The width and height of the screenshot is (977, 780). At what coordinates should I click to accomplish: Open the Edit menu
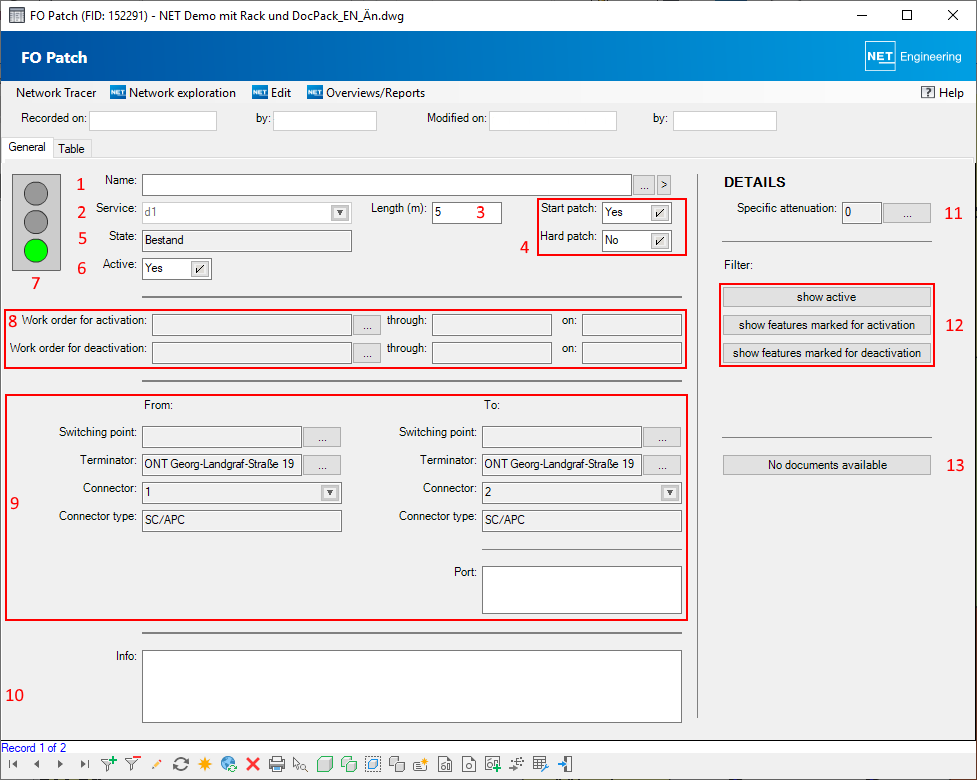click(272, 93)
